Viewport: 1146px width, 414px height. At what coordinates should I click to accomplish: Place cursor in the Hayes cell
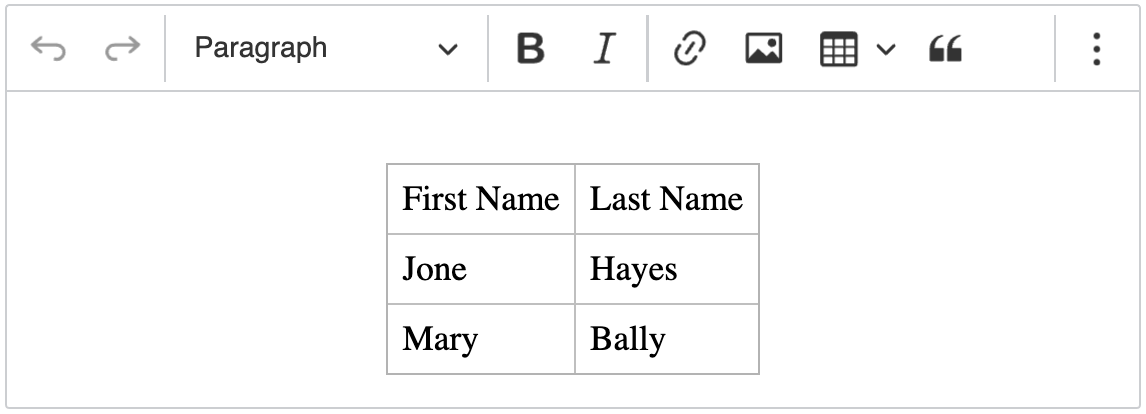pyautogui.click(x=667, y=269)
